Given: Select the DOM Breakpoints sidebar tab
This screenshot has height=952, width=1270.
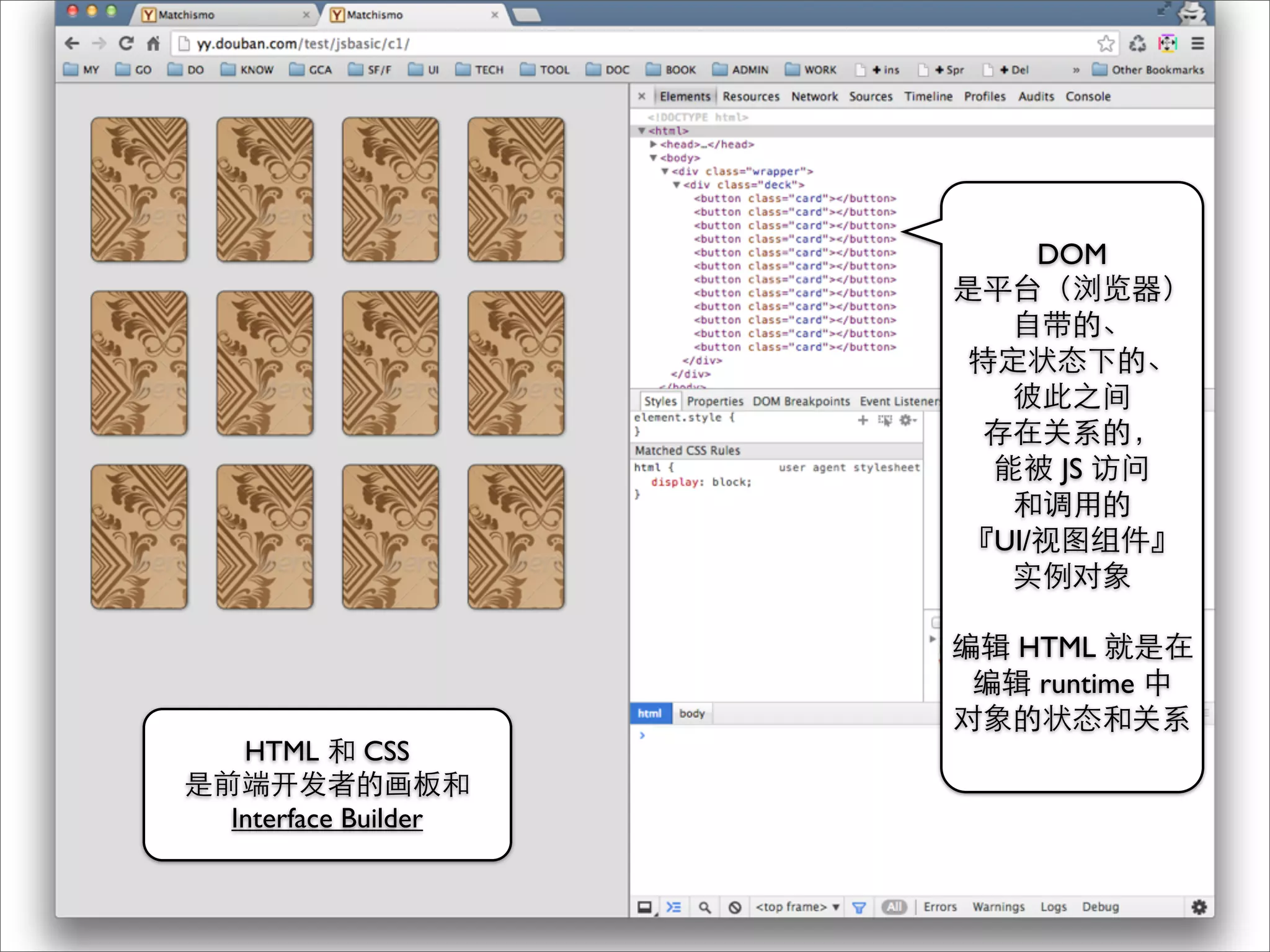Looking at the screenshot, I should 801,401.
